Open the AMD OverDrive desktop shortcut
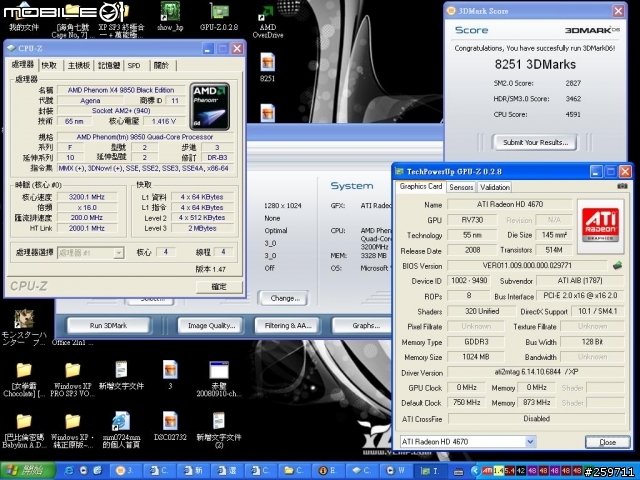Screen dimensions: 640x480 coord(268,20)
